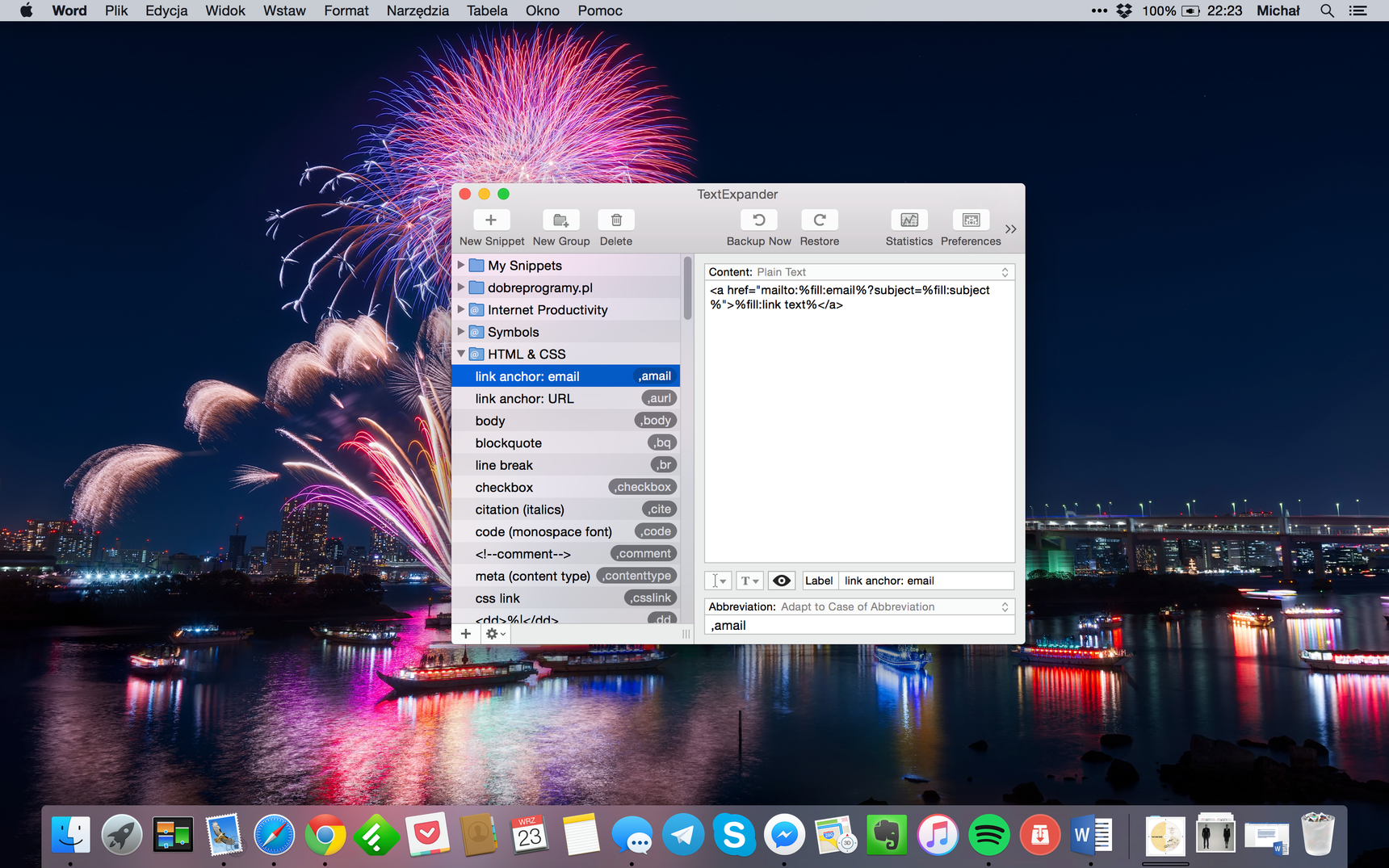Screen dimensions: 1389x868
Task: Open the Apple menu
Action: [27, 10]
